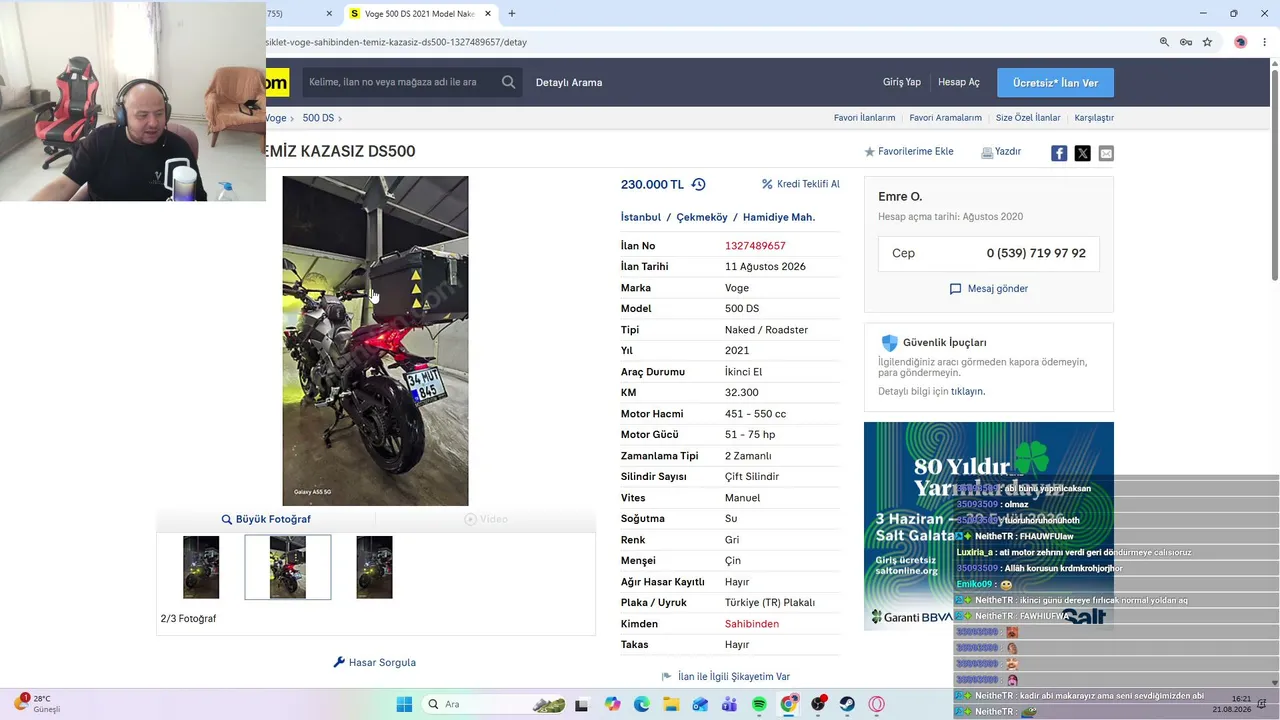Open the Karşılaştır menu item
Image resolution: width=1280 pixels, height=720 pixels.
pyautogui.click(x=1094, y=118)
